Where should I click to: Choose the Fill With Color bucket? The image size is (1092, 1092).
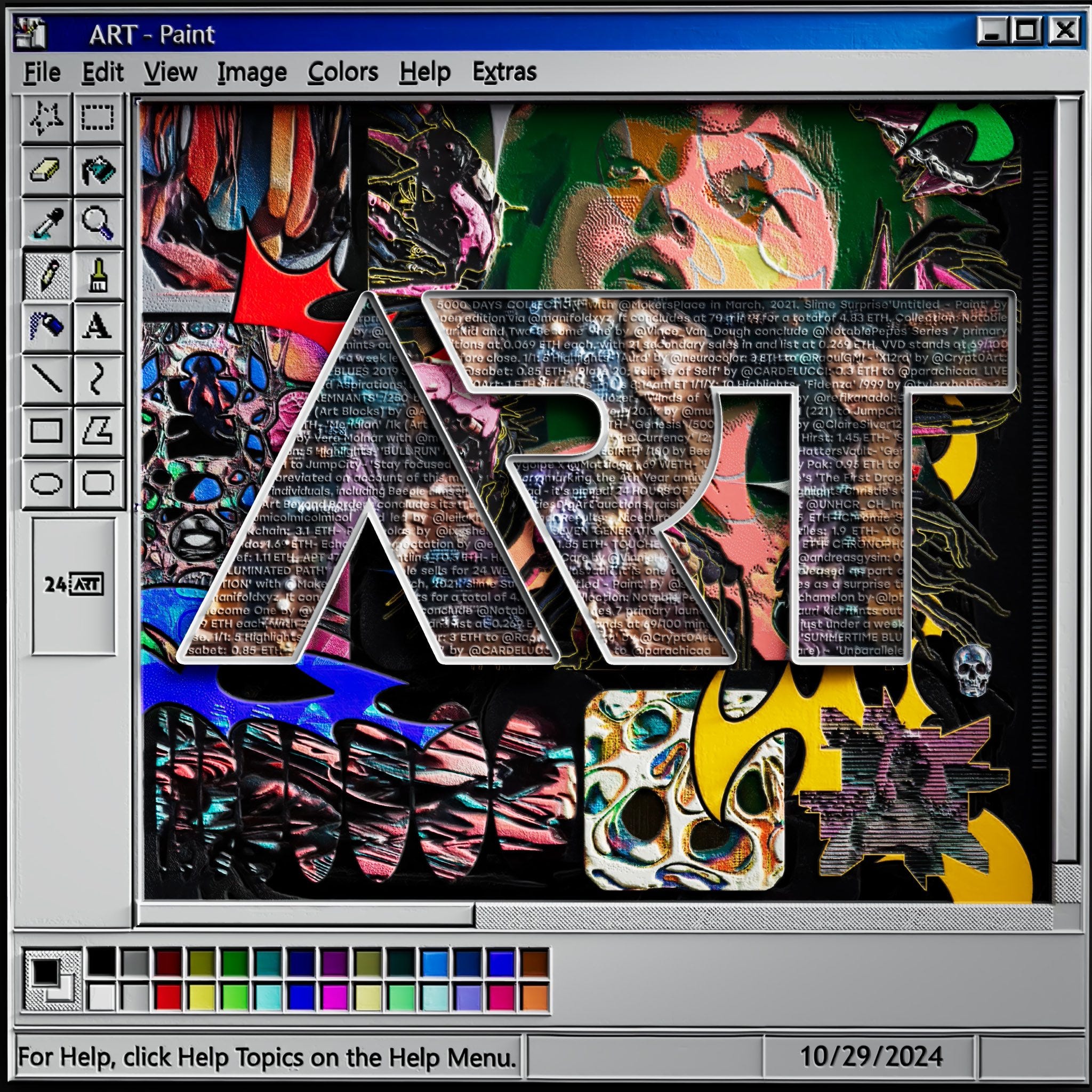(x=98, y=170)
